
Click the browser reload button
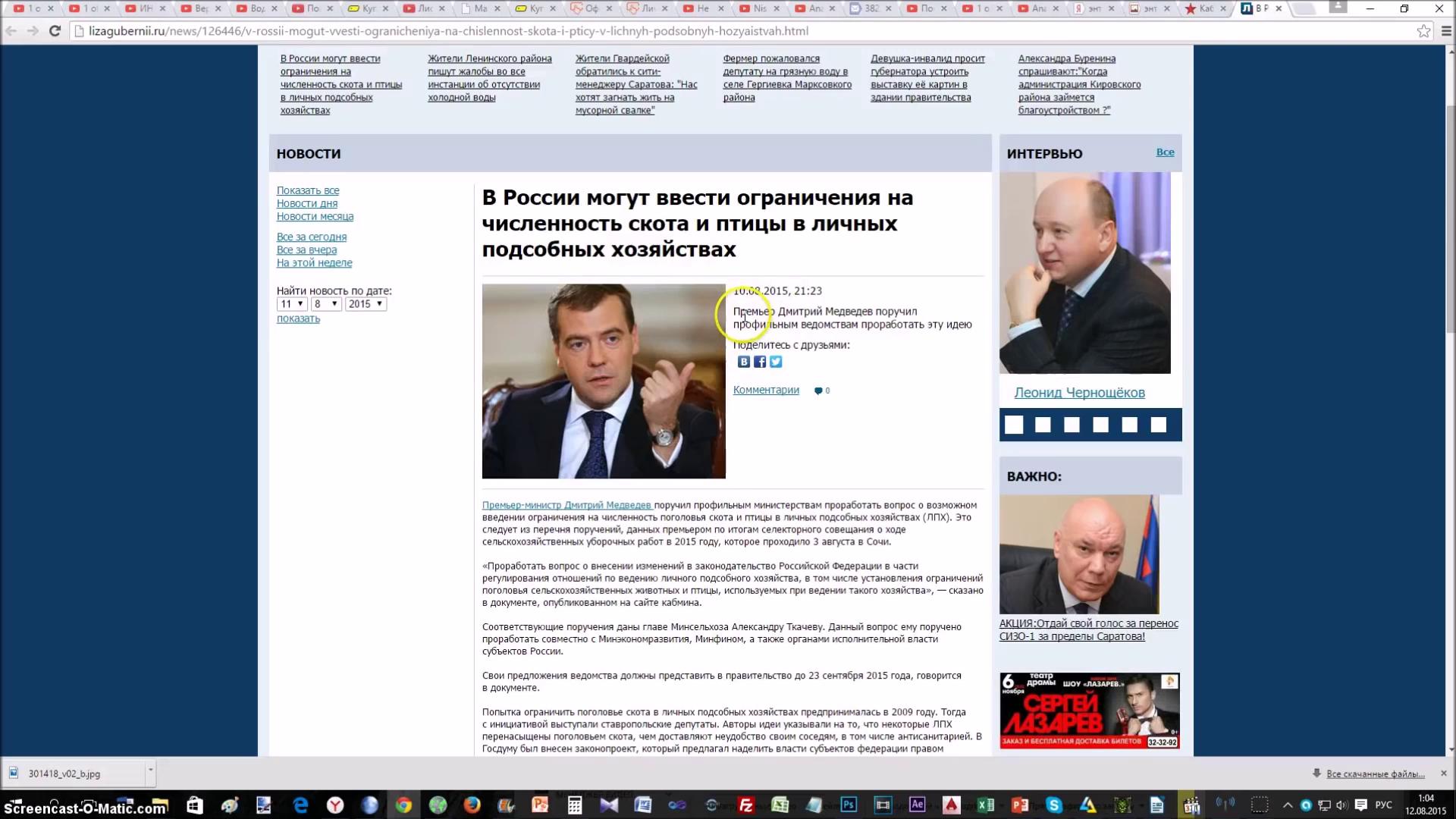tap(55, 31)
